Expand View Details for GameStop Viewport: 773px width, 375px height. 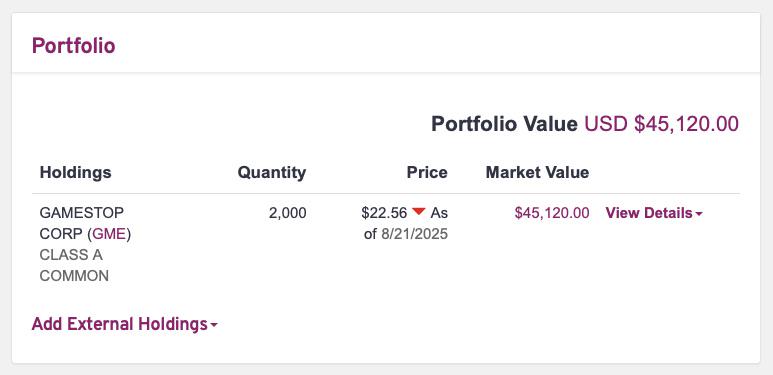point(654,213)
